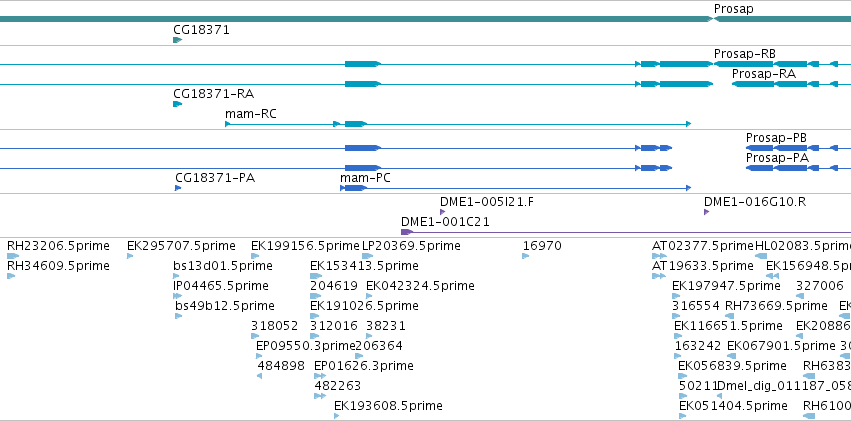
Task: Click the CG18371-RA transcript glyph
Action: pos(177,104)
